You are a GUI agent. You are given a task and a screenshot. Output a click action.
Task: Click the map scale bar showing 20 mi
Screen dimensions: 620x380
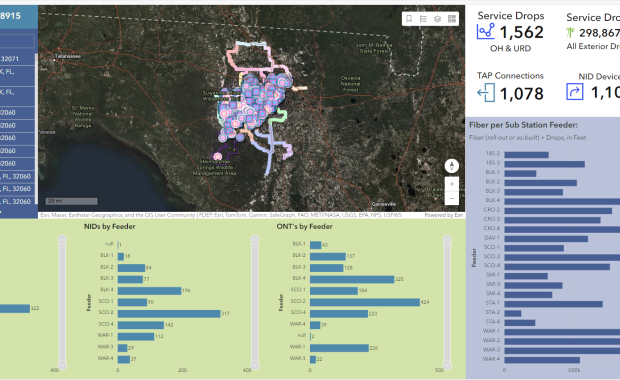pos(72,201)
